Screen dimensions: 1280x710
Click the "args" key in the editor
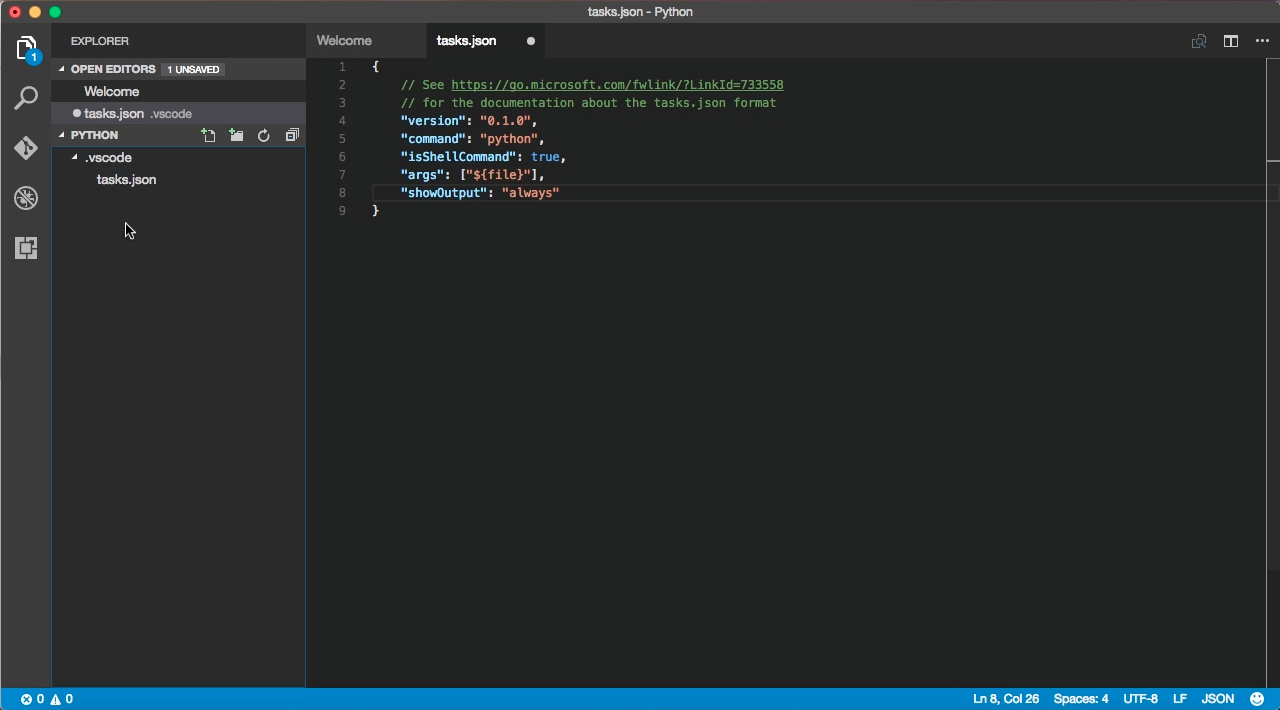423,175
